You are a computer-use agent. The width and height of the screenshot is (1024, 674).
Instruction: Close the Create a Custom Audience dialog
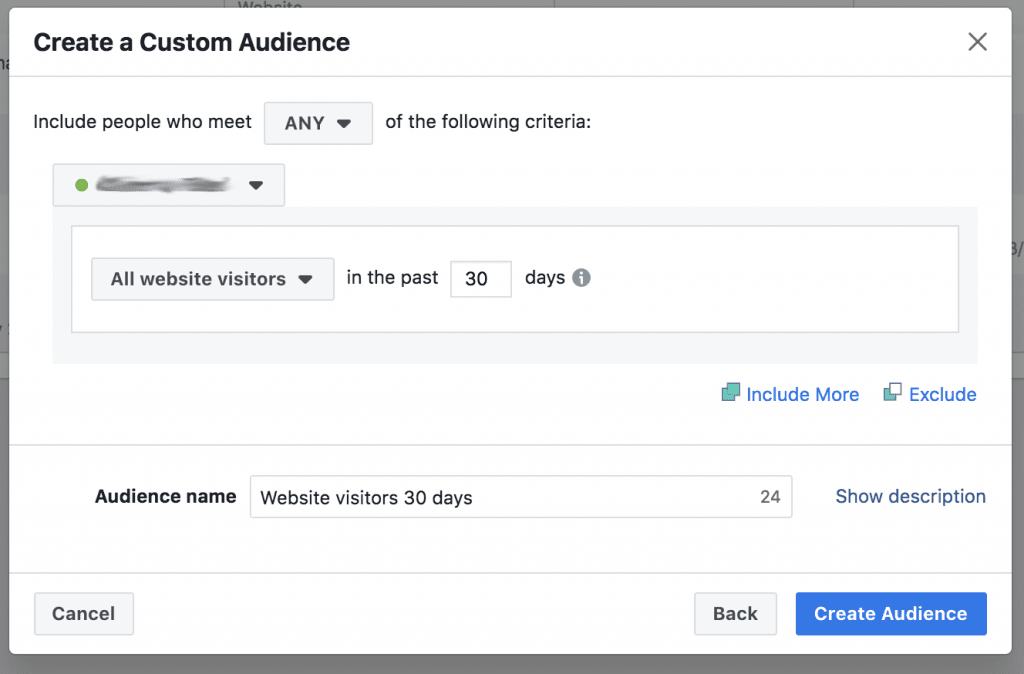click(977, 42)
